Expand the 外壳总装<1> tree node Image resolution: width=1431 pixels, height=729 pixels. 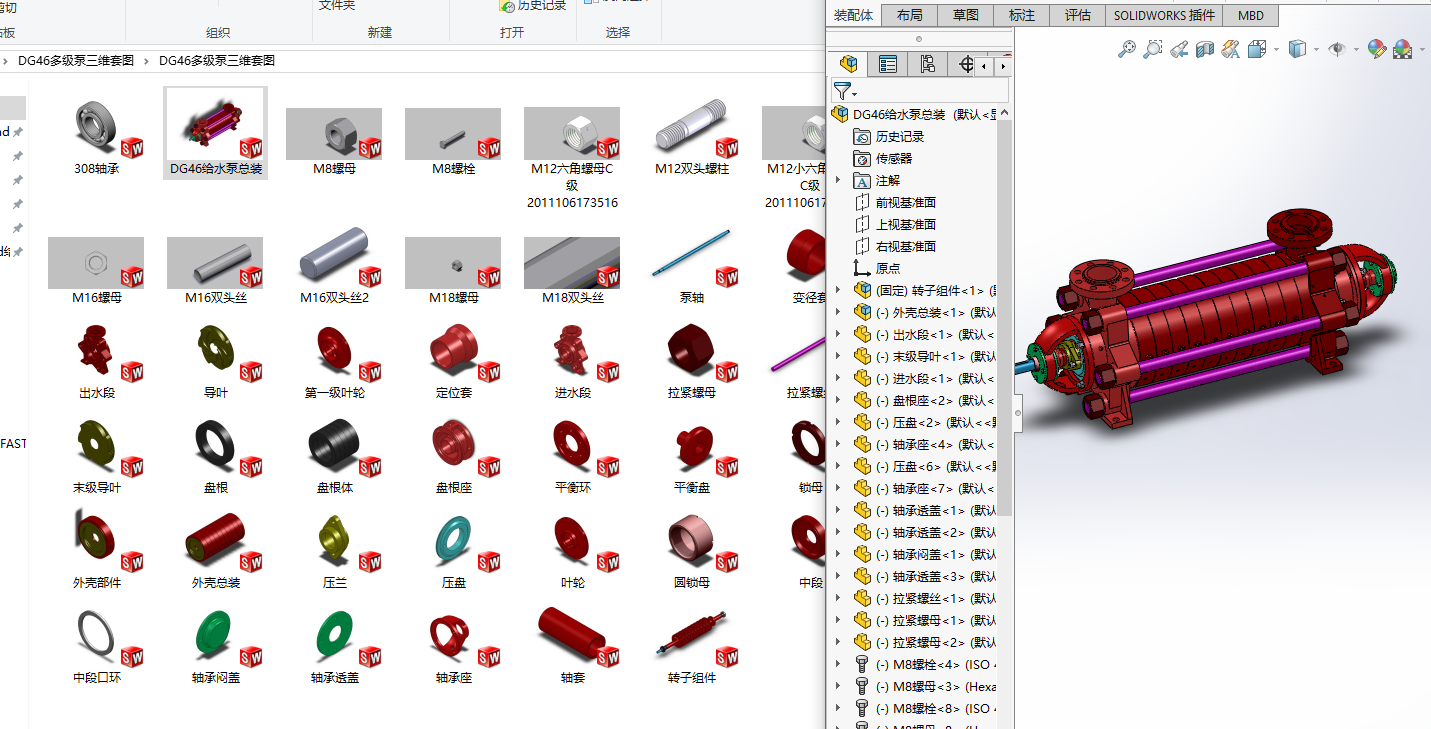tap(838, 313)
